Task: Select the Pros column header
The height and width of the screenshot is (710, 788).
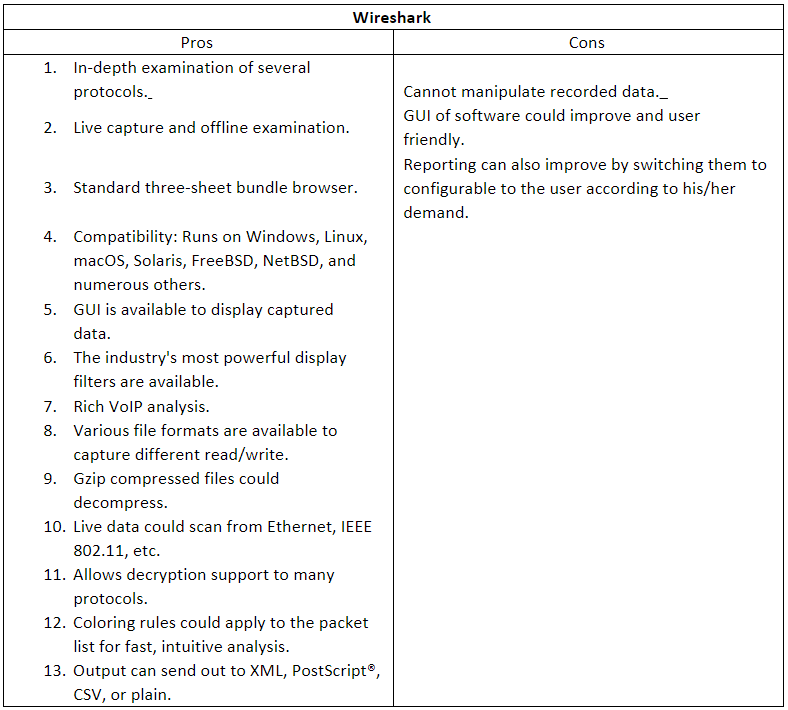Action: pos(197,43)
